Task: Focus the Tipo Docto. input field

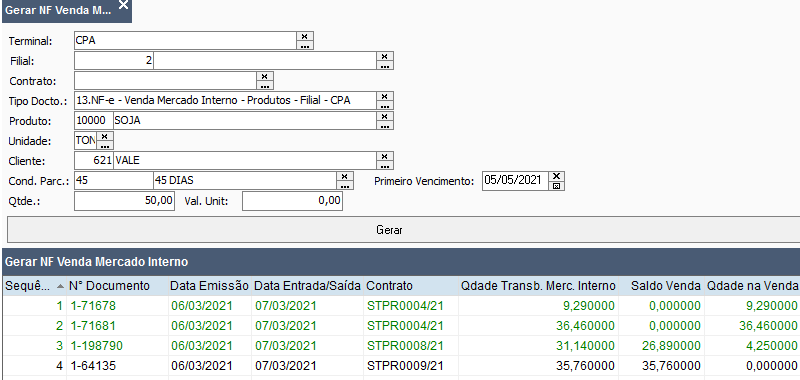Action: (x=225, y=100)
